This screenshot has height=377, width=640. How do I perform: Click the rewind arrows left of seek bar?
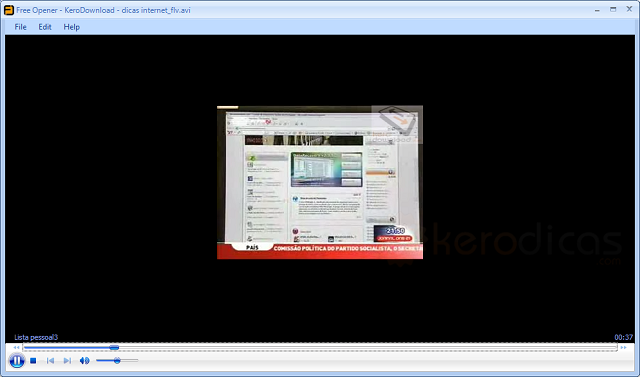click(16, 348)
